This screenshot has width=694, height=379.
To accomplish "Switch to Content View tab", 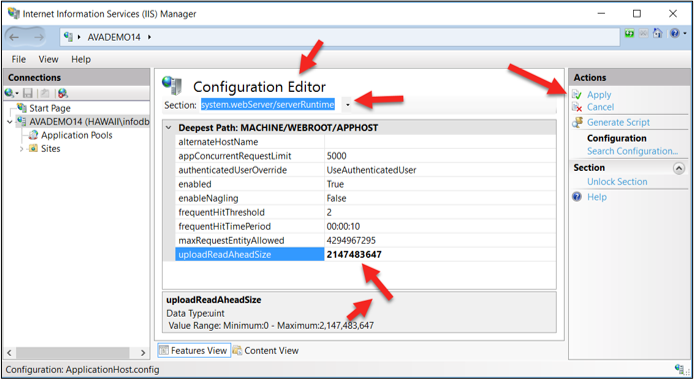I will (266, 350).
